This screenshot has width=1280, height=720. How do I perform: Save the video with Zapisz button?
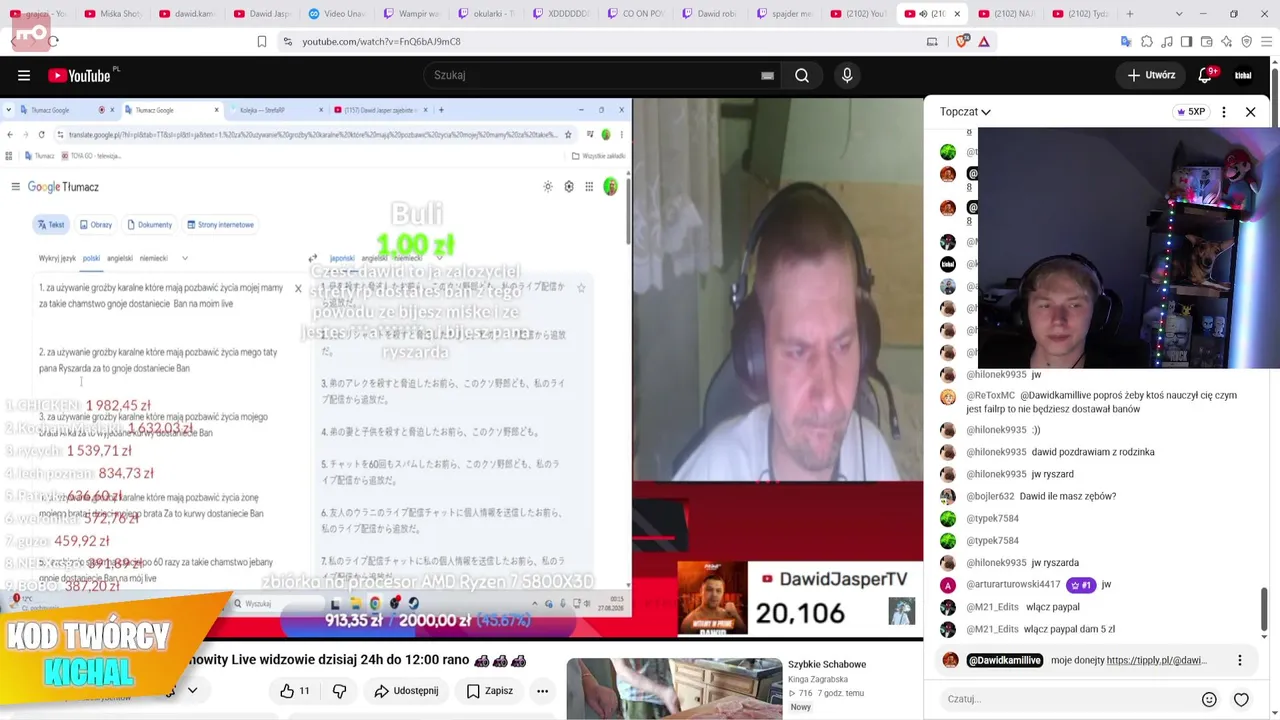click(489, 691)
